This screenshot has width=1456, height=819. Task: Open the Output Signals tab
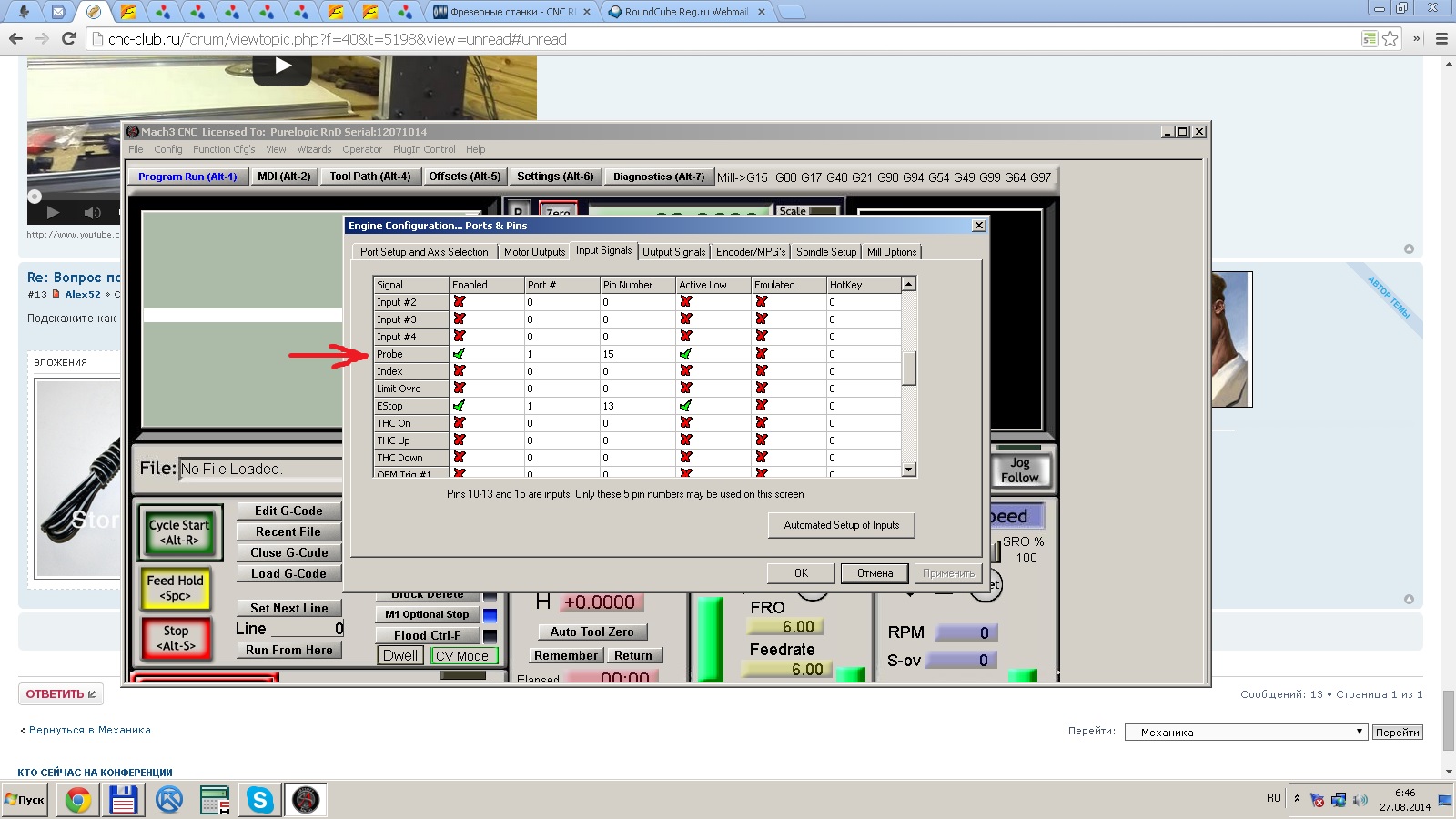[x=673, y=252]
